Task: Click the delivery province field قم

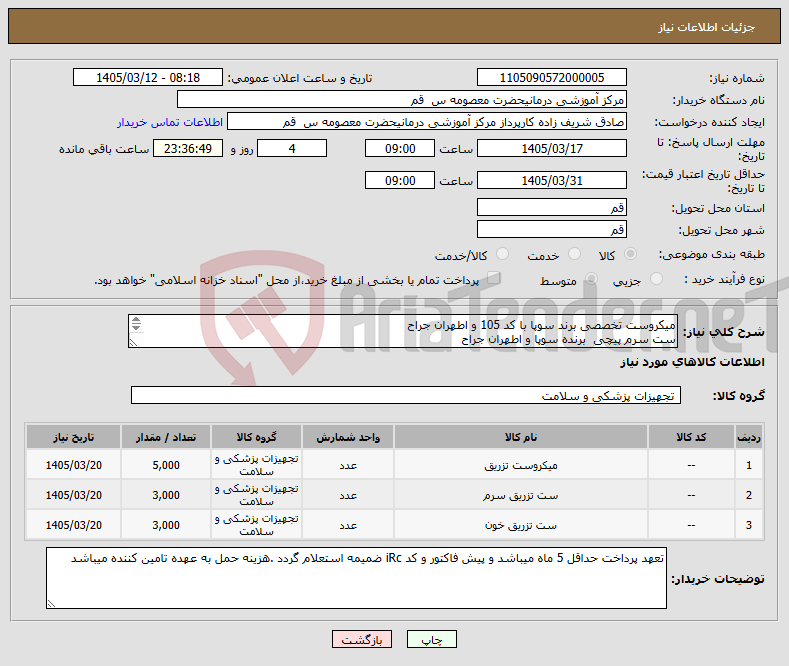Action: [551, 207]
